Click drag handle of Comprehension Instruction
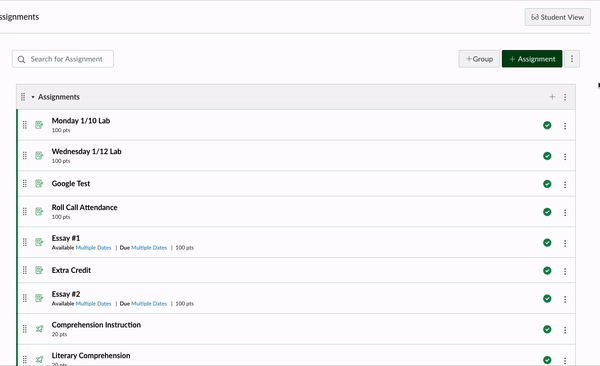 [25, 328]
